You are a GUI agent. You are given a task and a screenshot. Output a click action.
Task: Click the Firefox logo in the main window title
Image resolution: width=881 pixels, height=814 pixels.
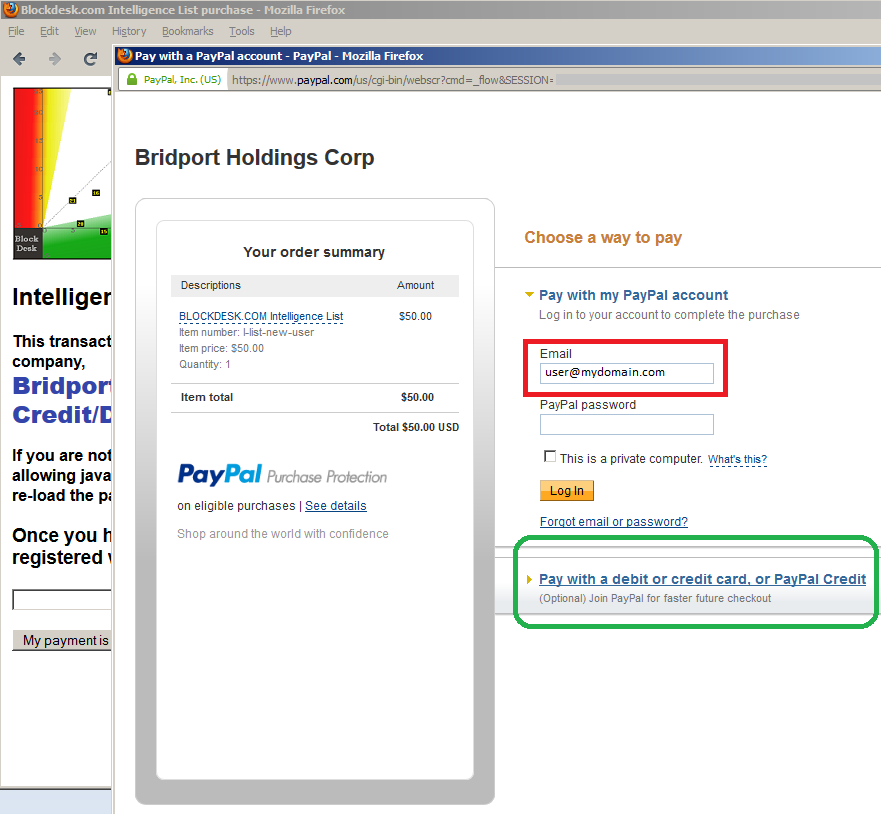click(10, 10)
